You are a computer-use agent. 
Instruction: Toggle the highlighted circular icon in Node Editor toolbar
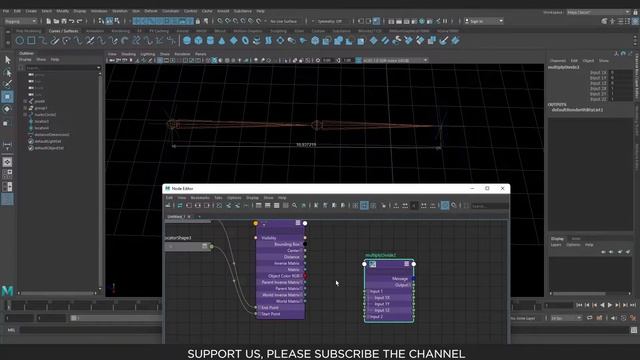(444, 205)
